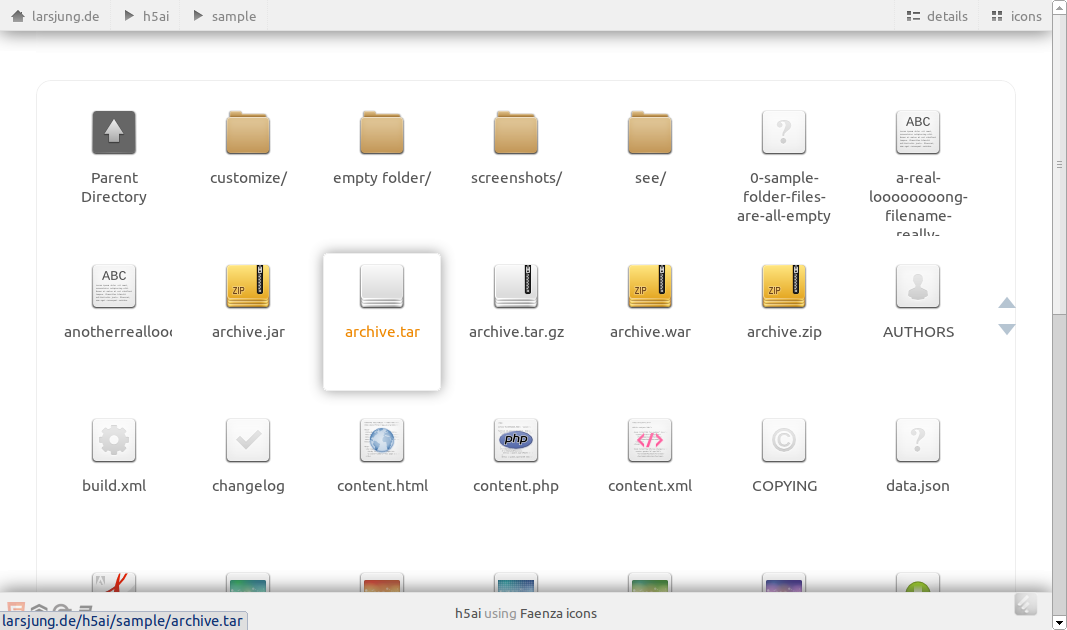Click the Parent Directory label text
The width and height of the screenshot is (1067, 630).
[x=114, y=187]
